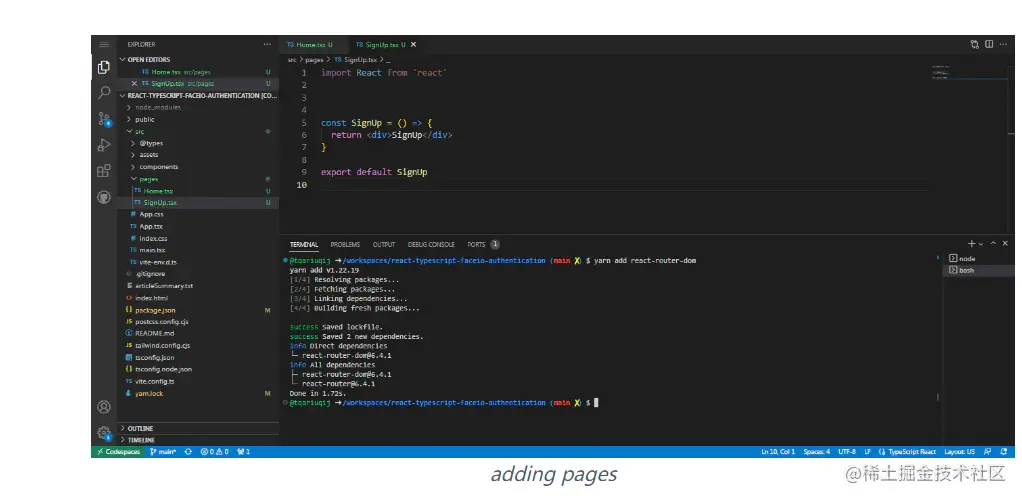Viewport: 1022px width, 500px height.
Task: Collapse the Open Editors section
Action: coord(198,59)
